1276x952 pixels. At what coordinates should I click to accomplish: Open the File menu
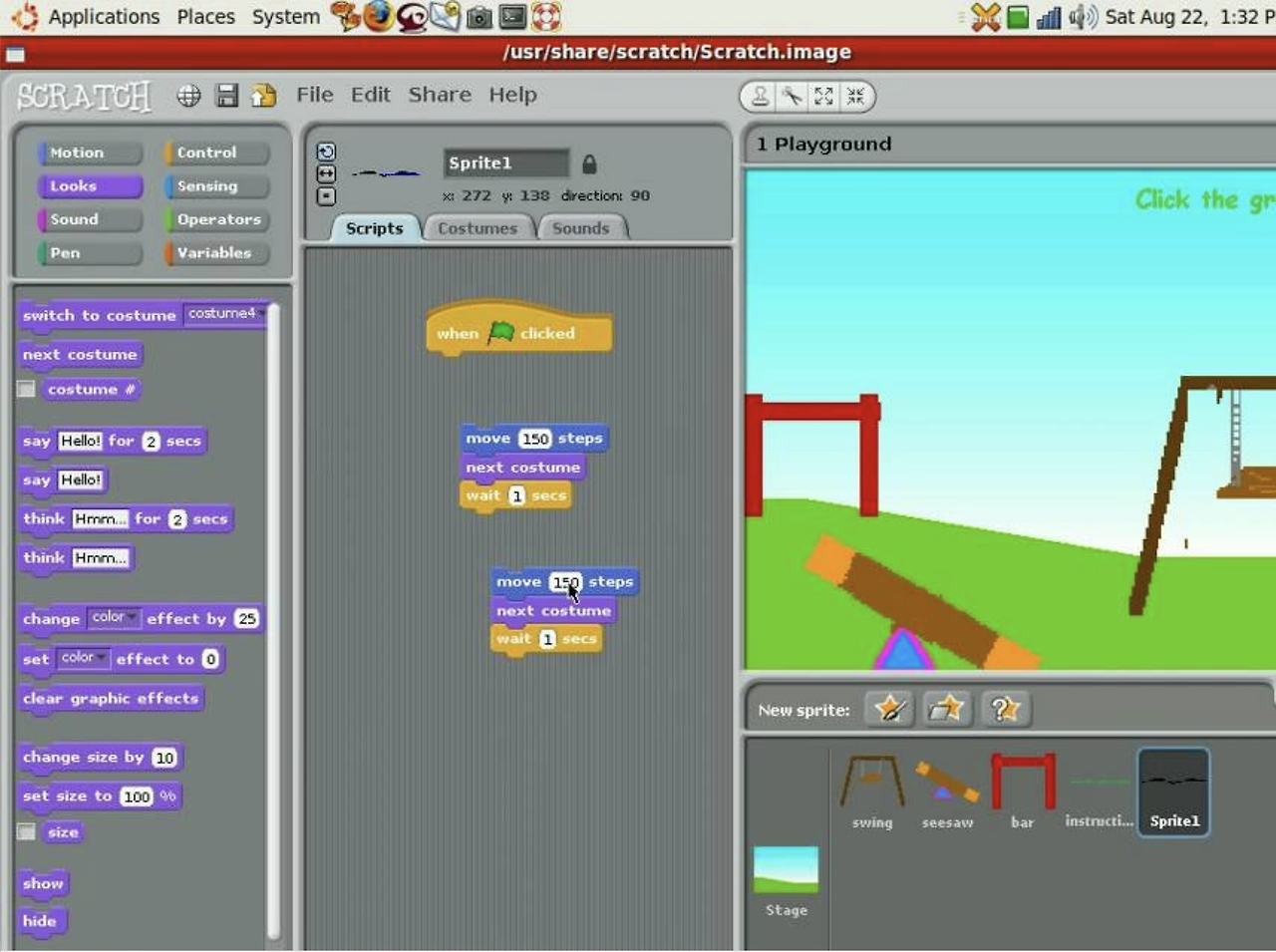(315, 95)
